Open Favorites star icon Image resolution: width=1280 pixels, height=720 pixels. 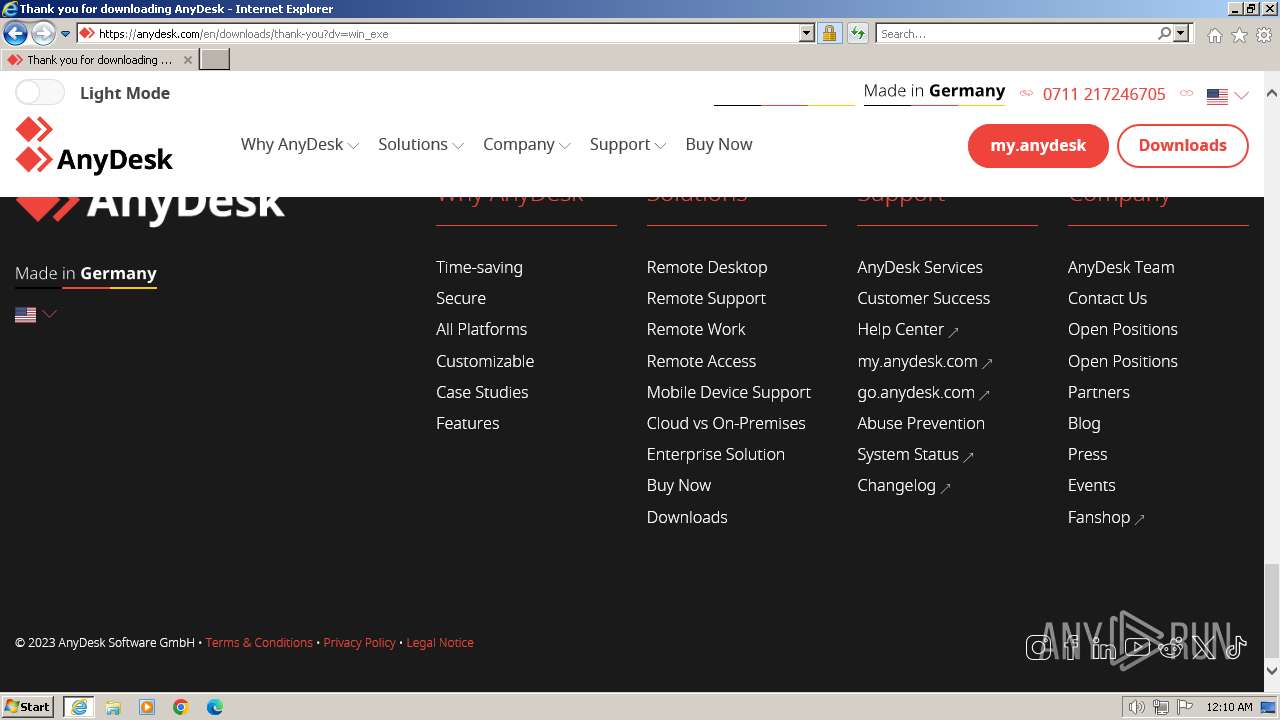(x=1239, y=35)
